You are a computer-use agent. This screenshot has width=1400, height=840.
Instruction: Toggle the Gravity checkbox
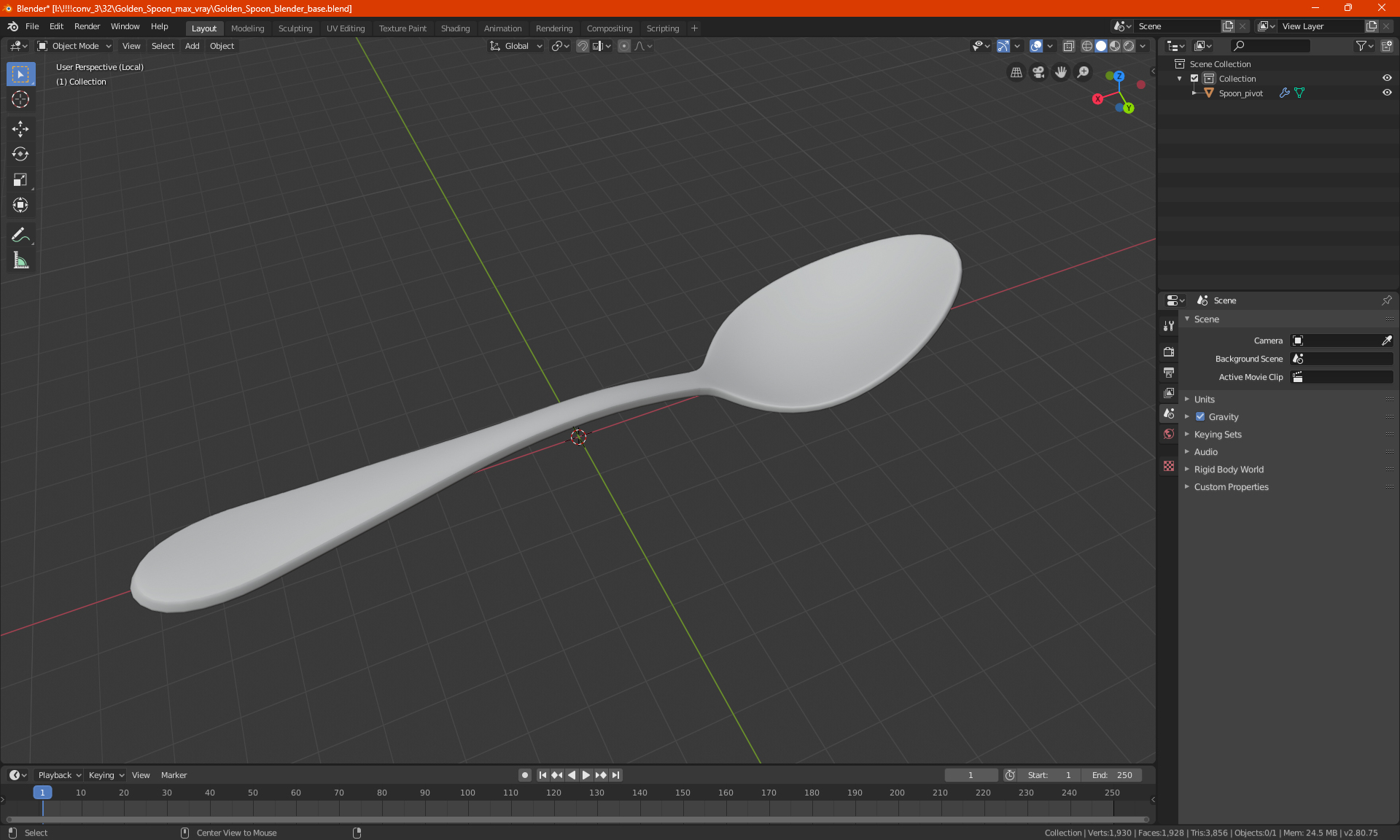pyautogui.click(x=1200, y=416)
